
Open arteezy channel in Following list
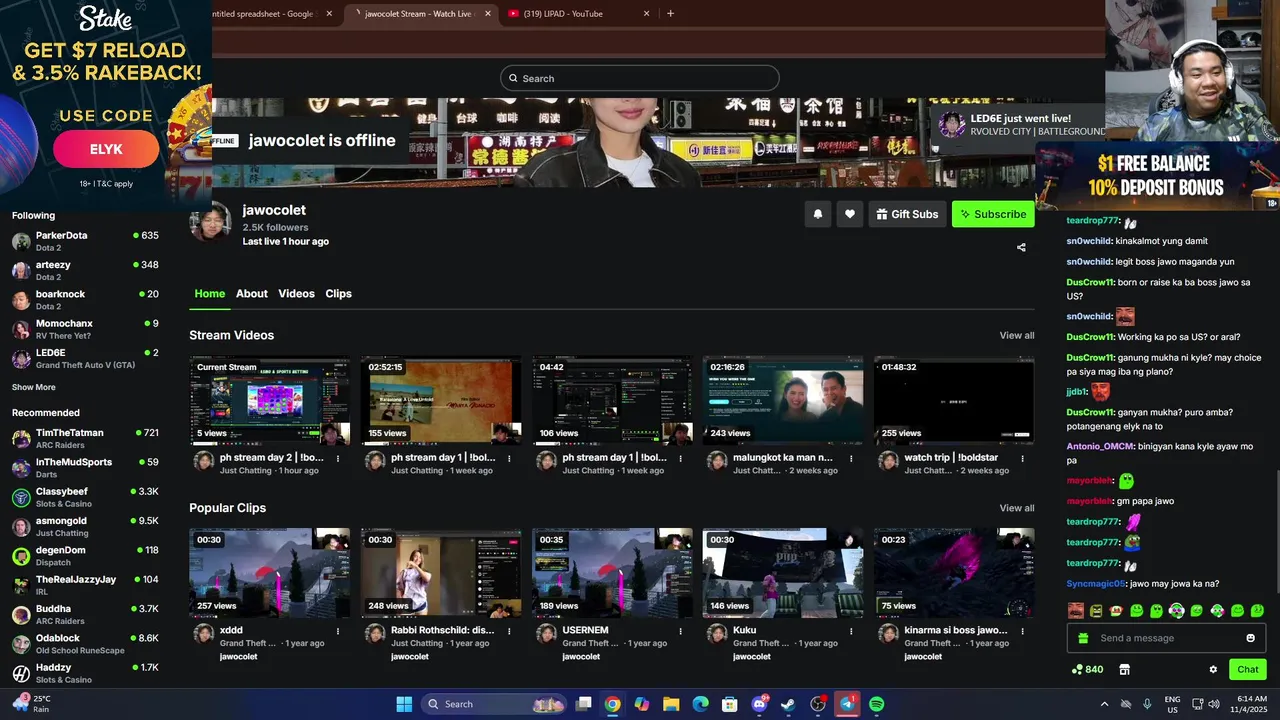pyautogui.click(x=85, y=270)
